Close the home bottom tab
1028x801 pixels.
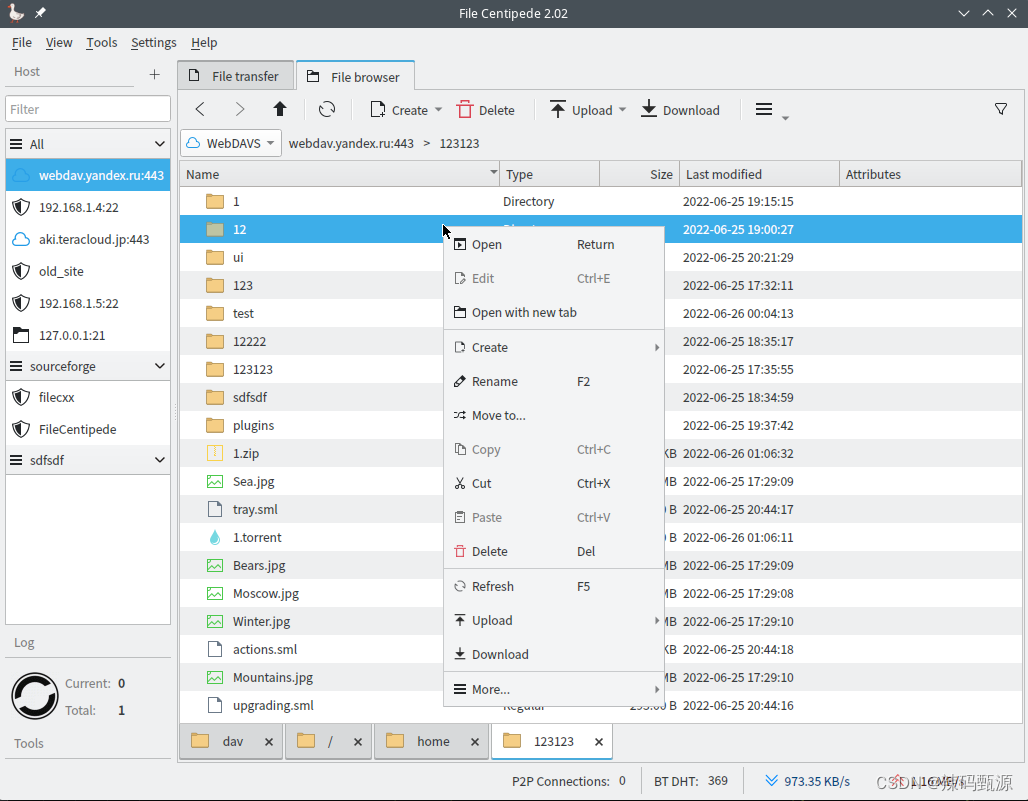pos(475,741)
